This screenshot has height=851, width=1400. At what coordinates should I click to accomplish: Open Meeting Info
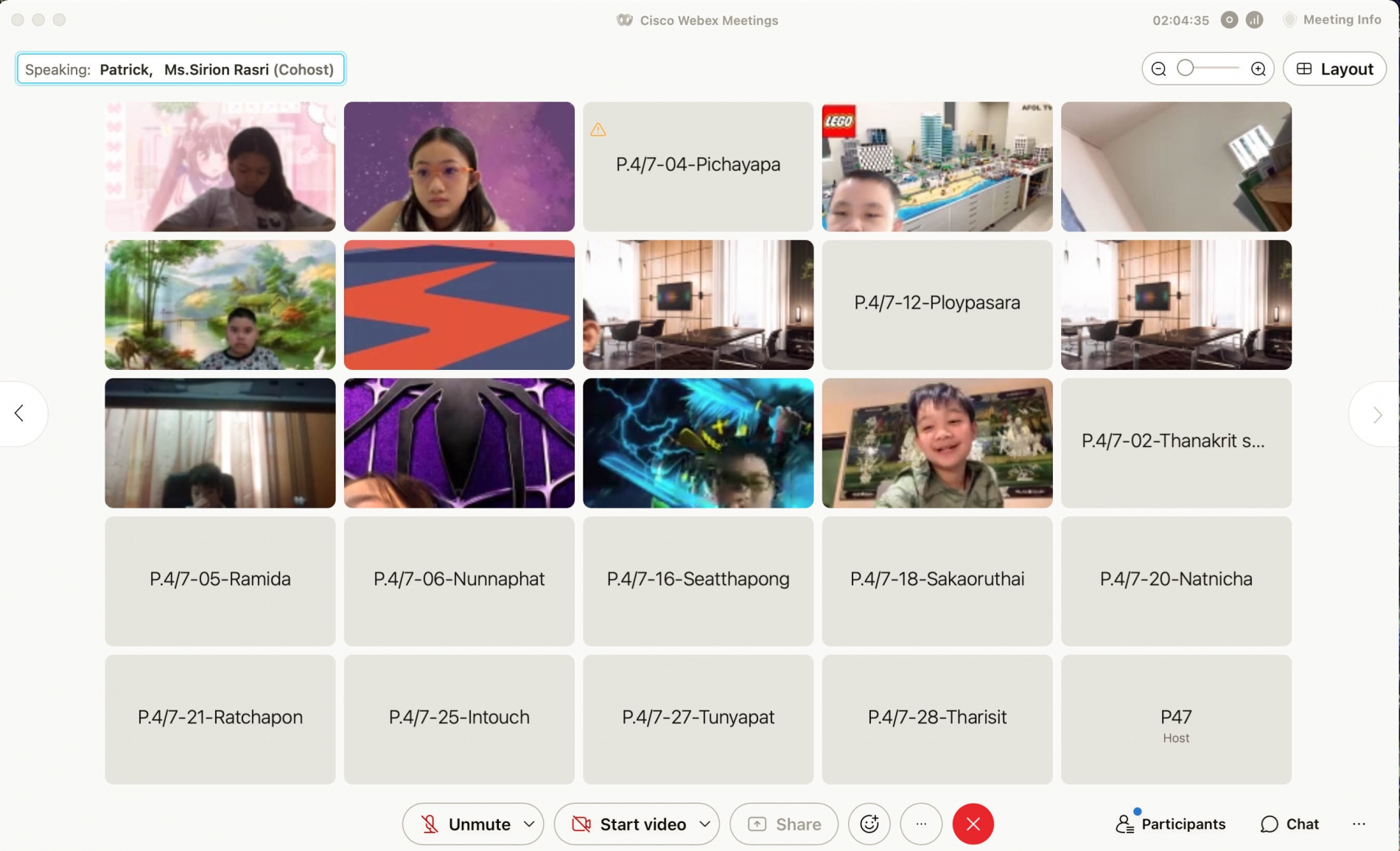pos(1332,20)
